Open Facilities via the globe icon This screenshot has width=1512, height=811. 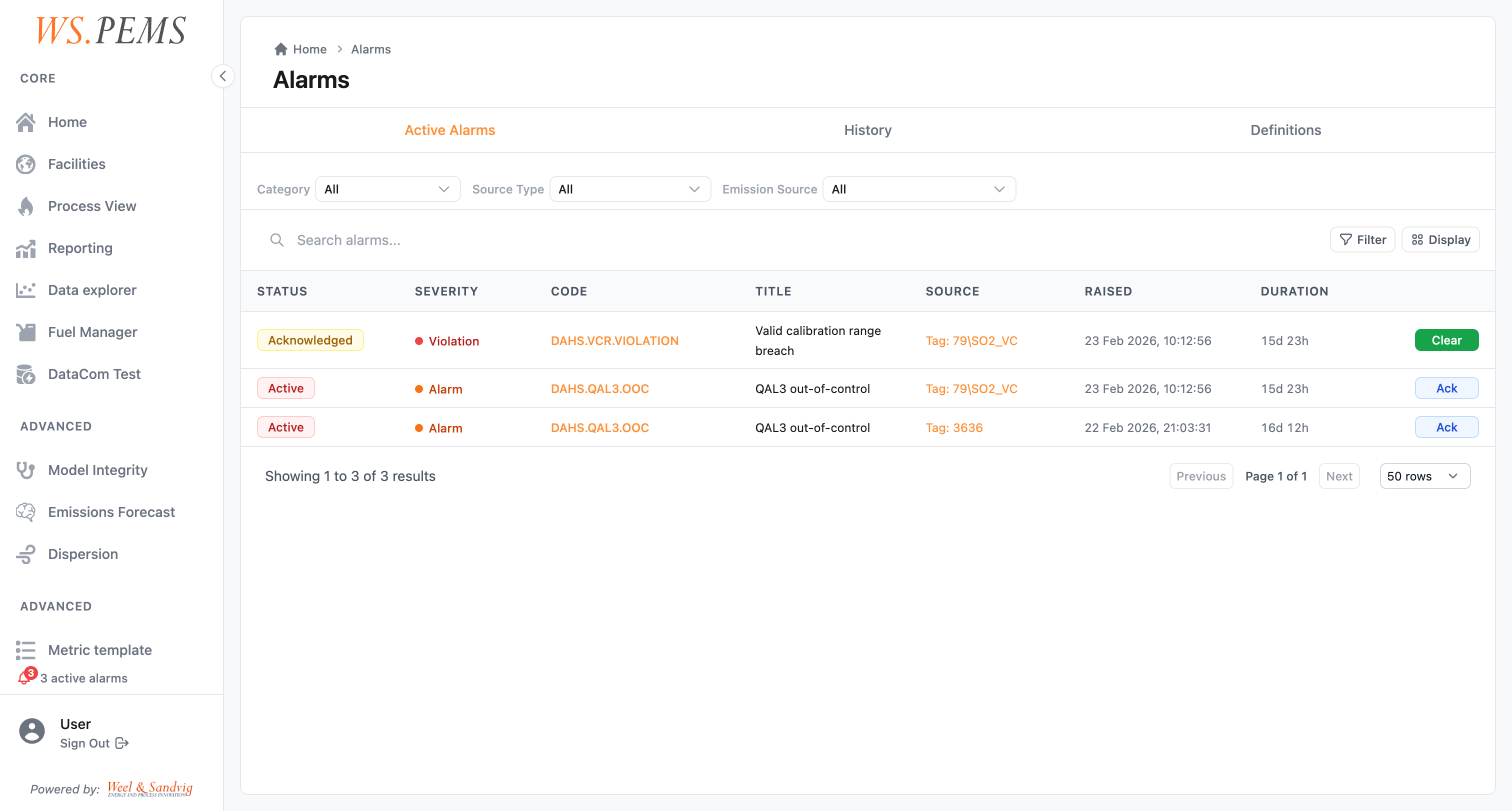[x=26, y=164]
